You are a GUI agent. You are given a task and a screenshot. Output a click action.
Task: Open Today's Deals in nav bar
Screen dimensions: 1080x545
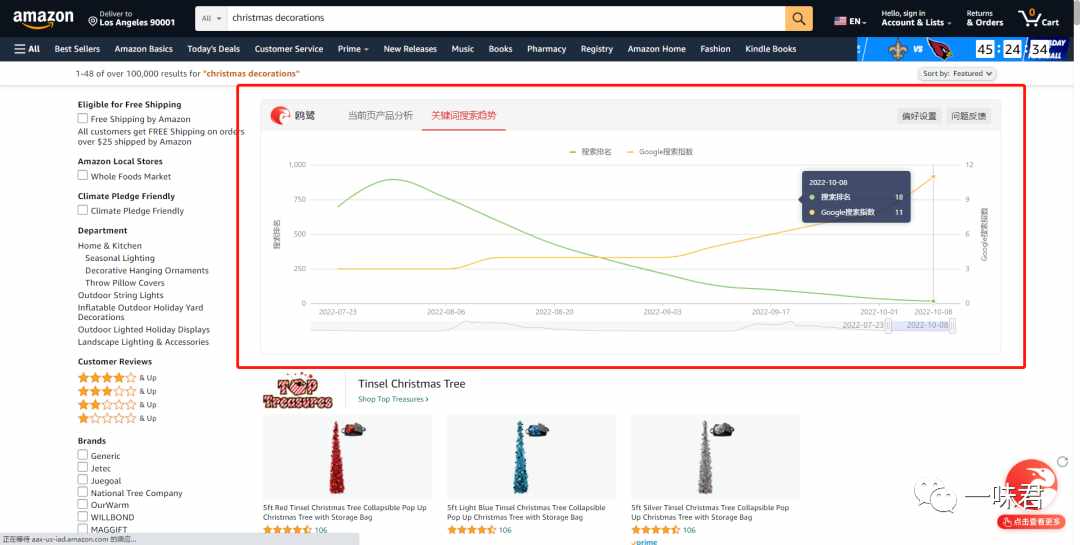[214, 49]
